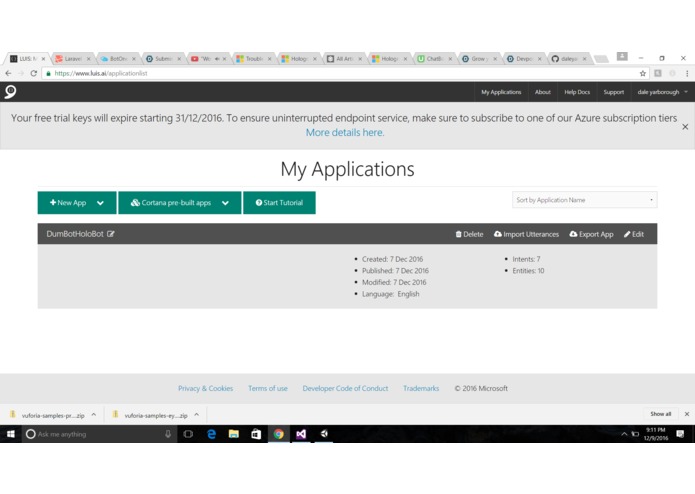Expand the New App dropdown arrow
Viewport: 695px width, 494px height.
tap(100, 203)
